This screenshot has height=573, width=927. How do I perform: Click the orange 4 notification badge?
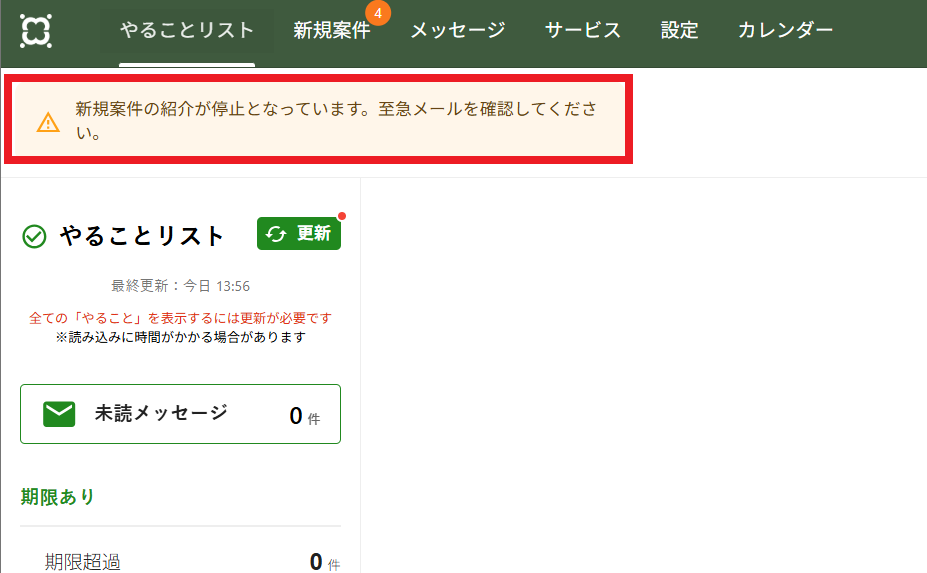pos(378,13)
